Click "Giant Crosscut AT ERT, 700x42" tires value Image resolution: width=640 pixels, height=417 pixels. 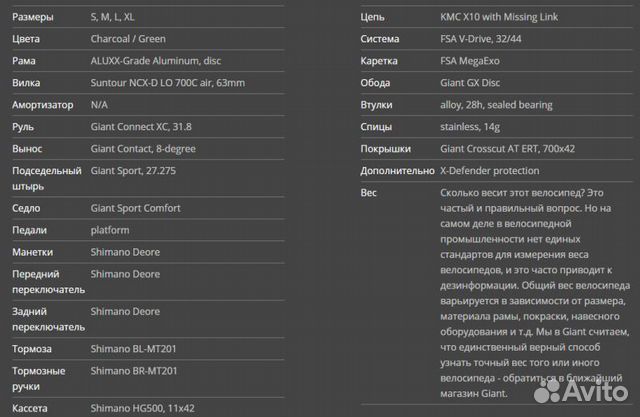507,148
